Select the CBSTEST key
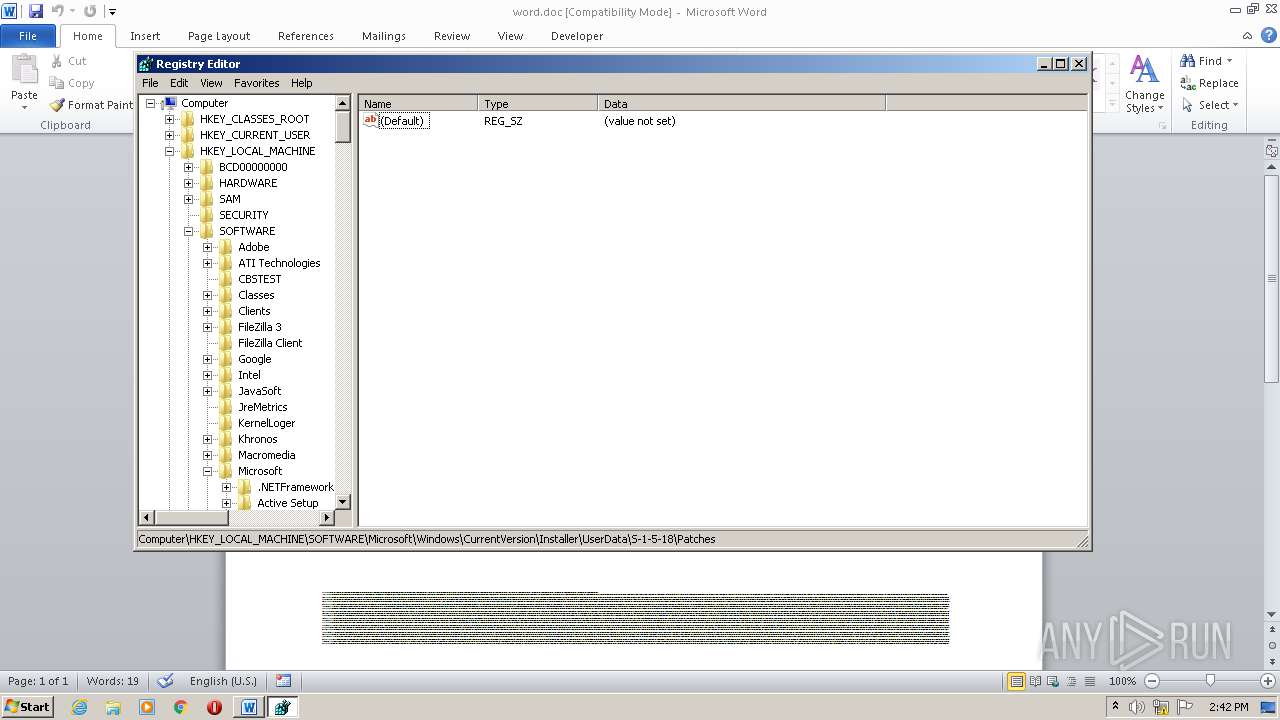 259,279
